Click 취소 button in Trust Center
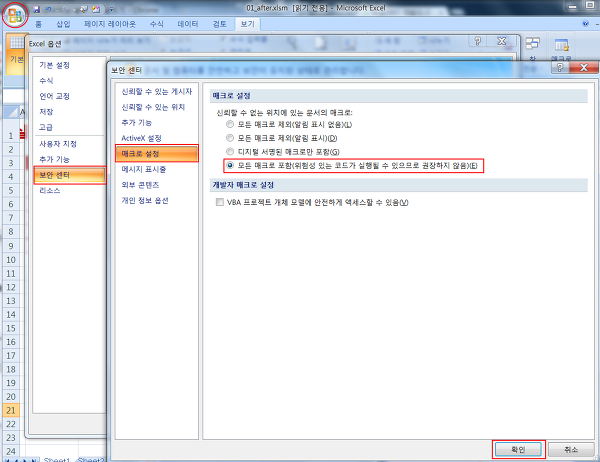 pyautogui.click(x=571, y=450)
